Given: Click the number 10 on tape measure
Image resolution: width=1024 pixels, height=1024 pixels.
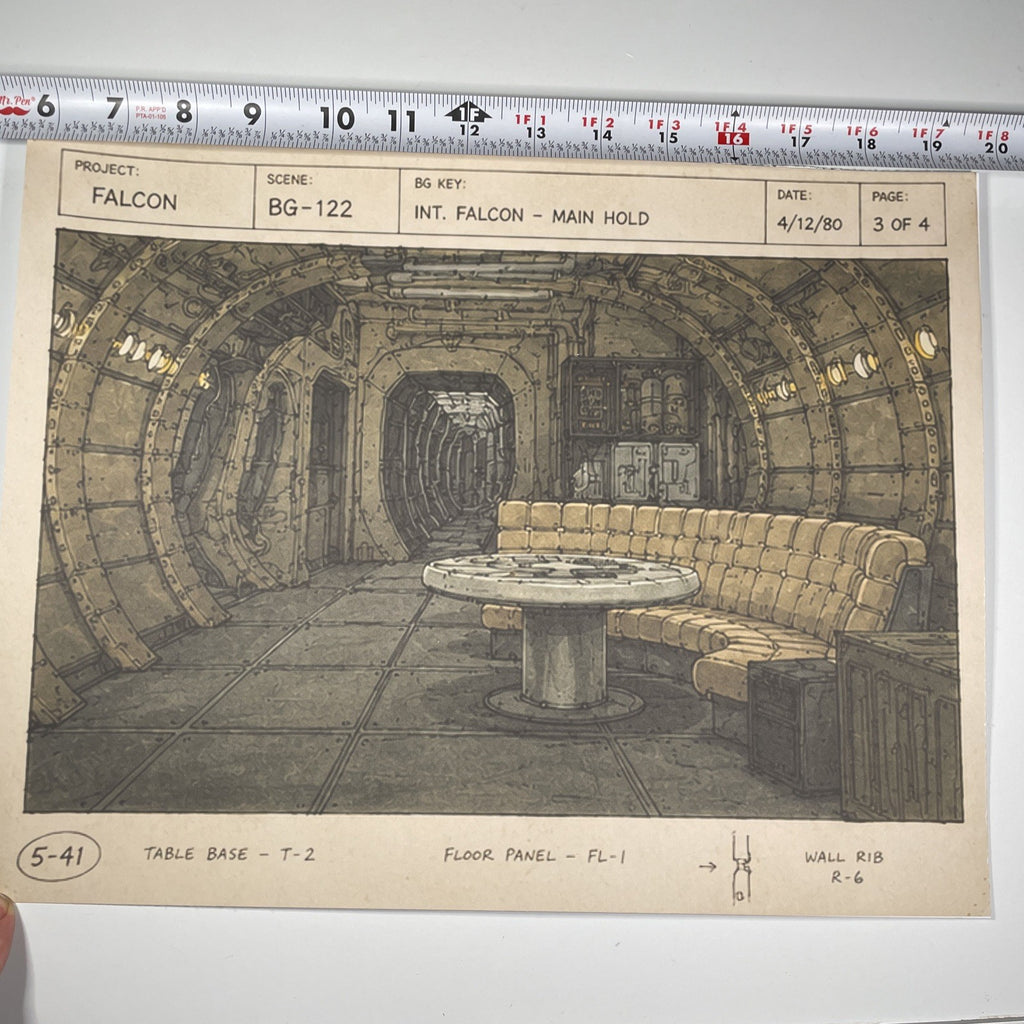Looking at the screenshot, I should click(337, 118).
